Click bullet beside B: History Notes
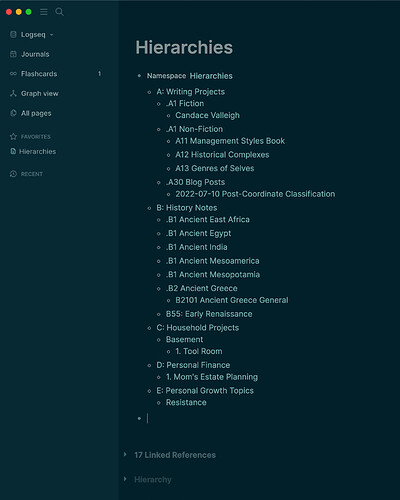400x500 pixels. [x=149, y=208]
